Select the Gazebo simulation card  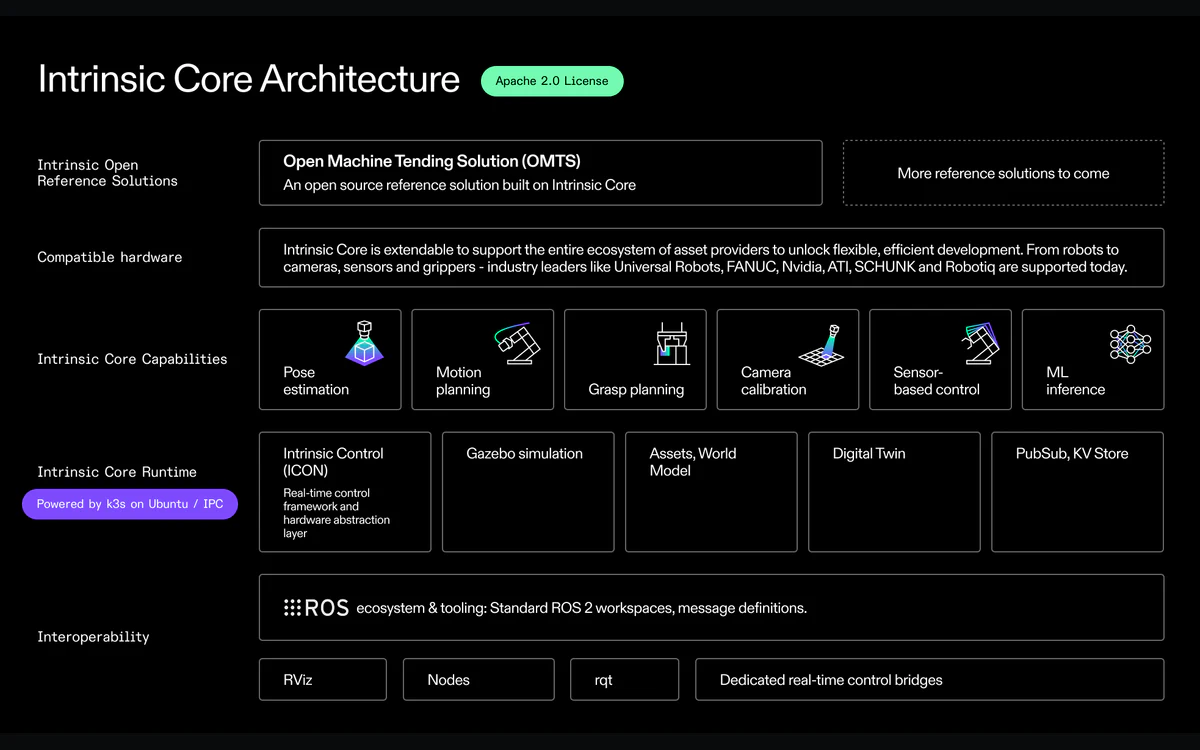[528, 492]
